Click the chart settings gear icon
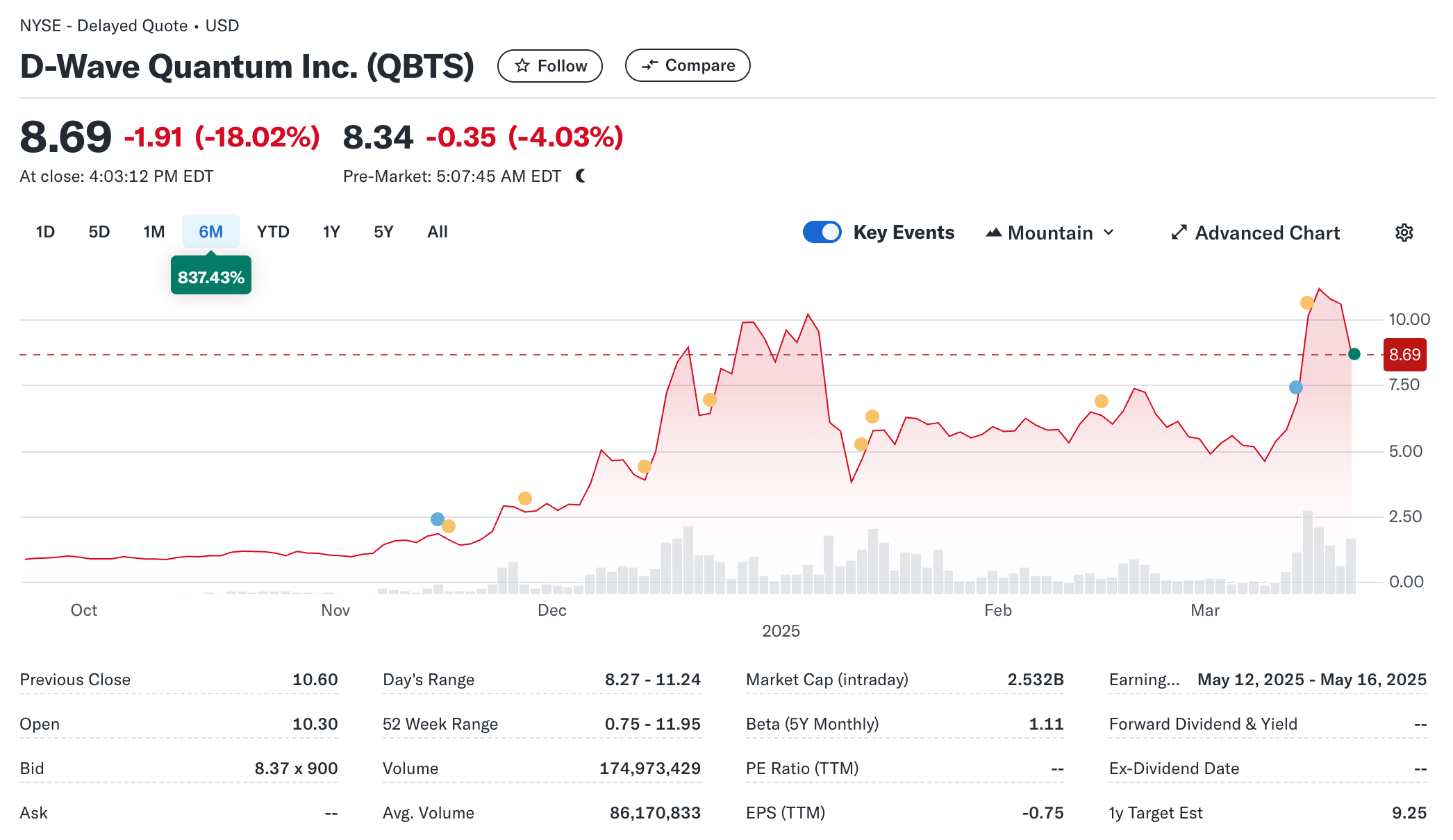The width and height of the screenshot is (1453, 840). coord(1404,233)
